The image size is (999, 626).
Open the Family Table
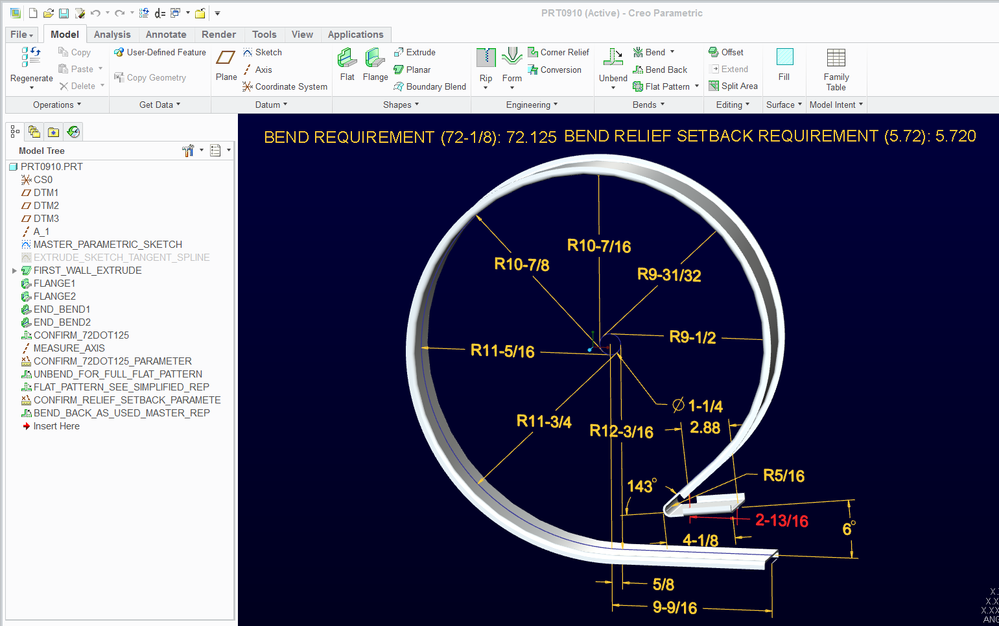tap(836, 60)
